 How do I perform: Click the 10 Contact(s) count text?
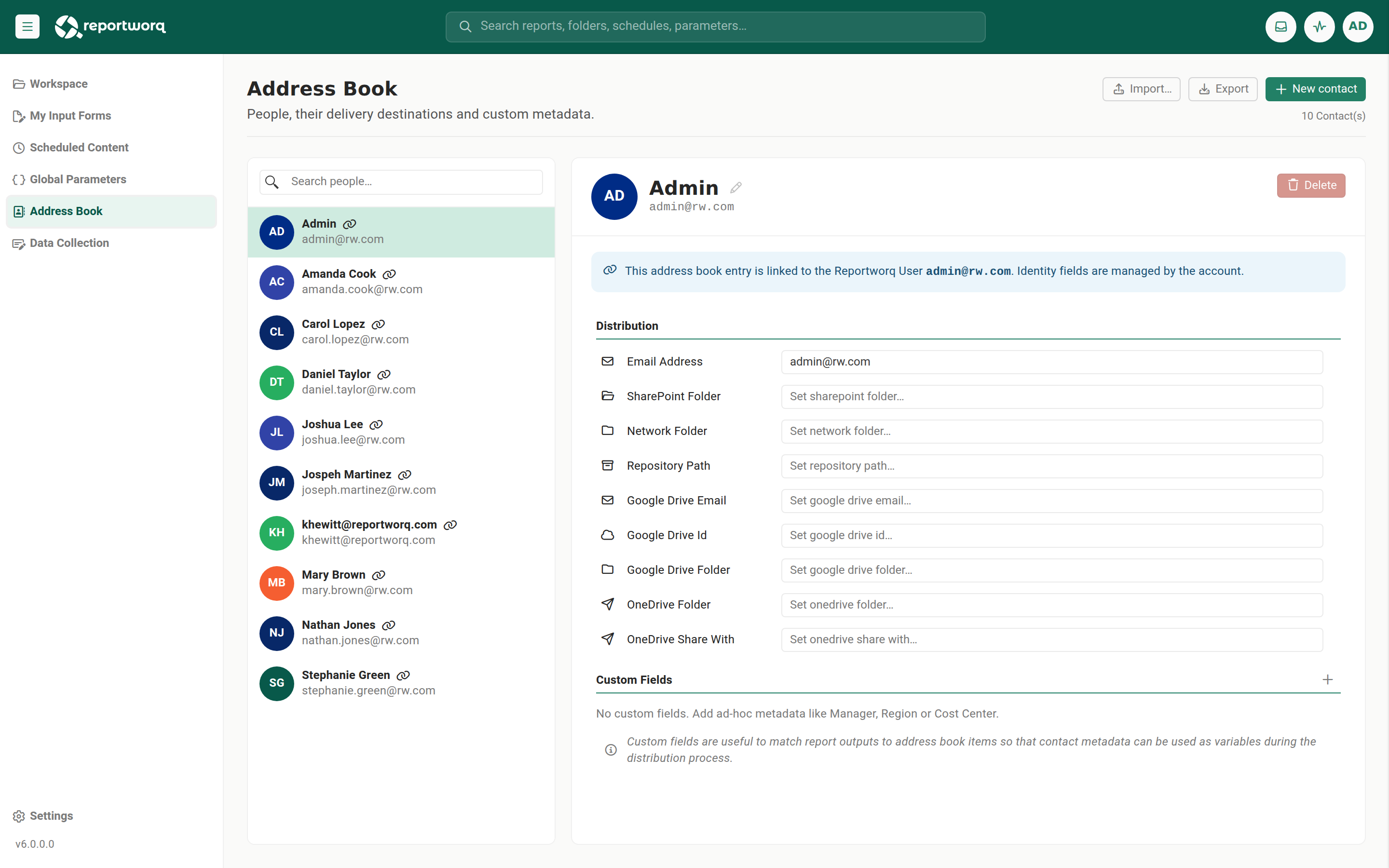pyautogui.click(x=1333, y=116)
